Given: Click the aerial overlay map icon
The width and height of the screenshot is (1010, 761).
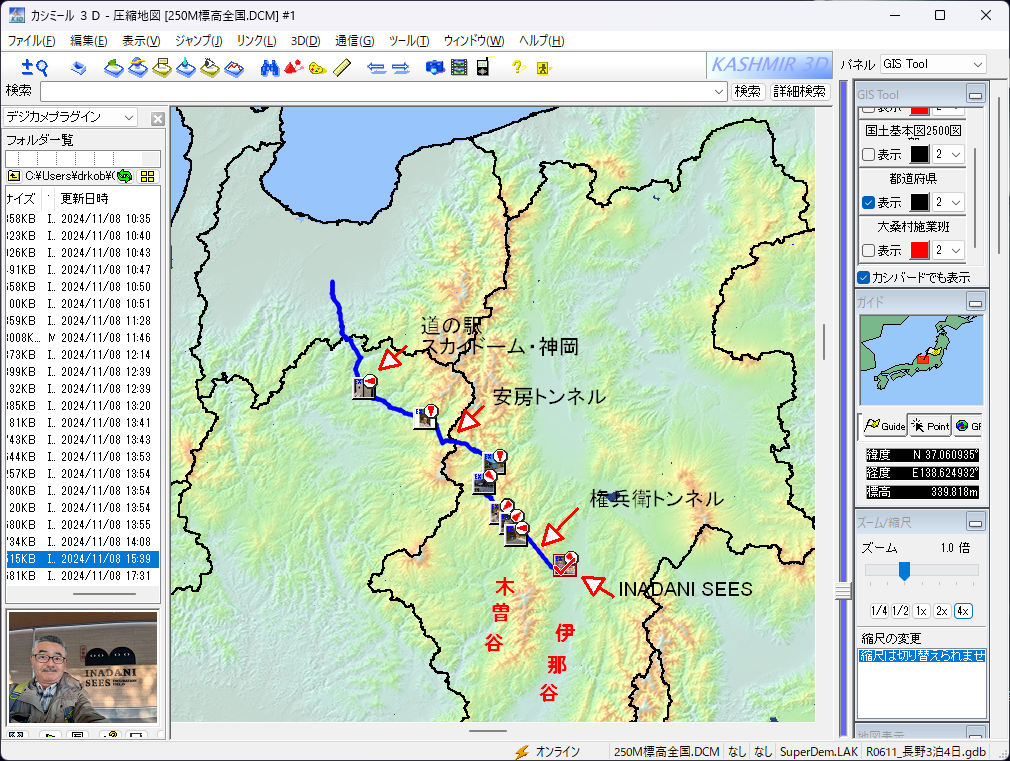Looking at the screenshot, I should [138, 67].
